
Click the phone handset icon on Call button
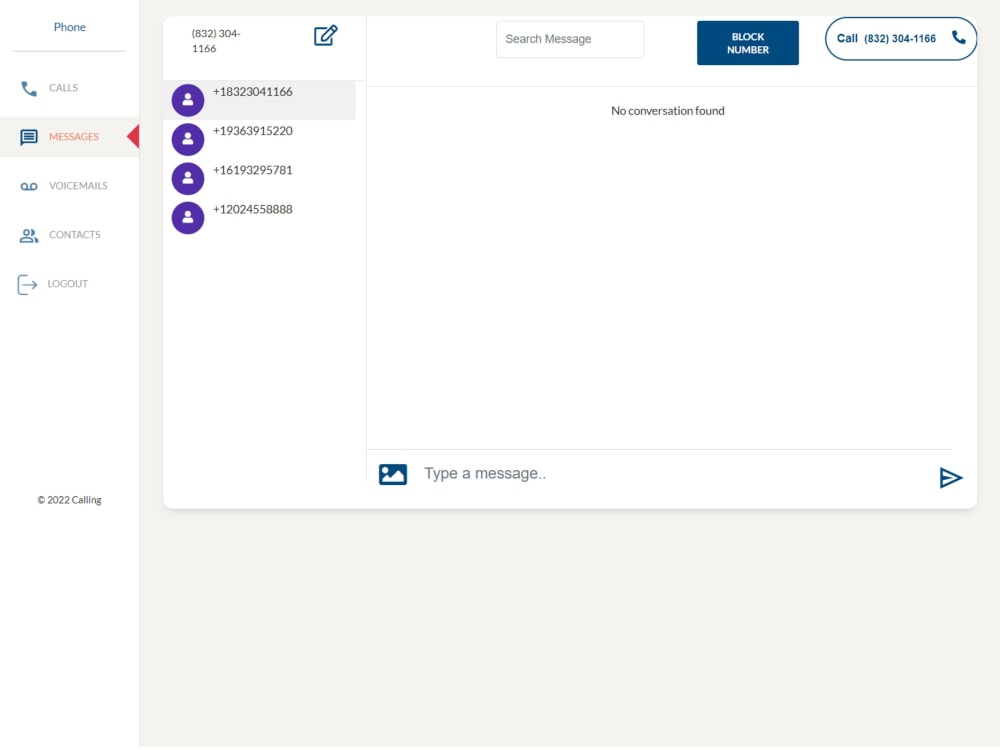point(958,38)
